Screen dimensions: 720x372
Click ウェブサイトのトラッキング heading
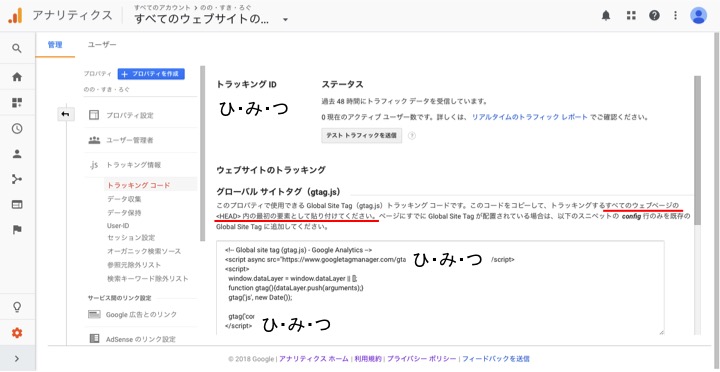tap(271, 170)
